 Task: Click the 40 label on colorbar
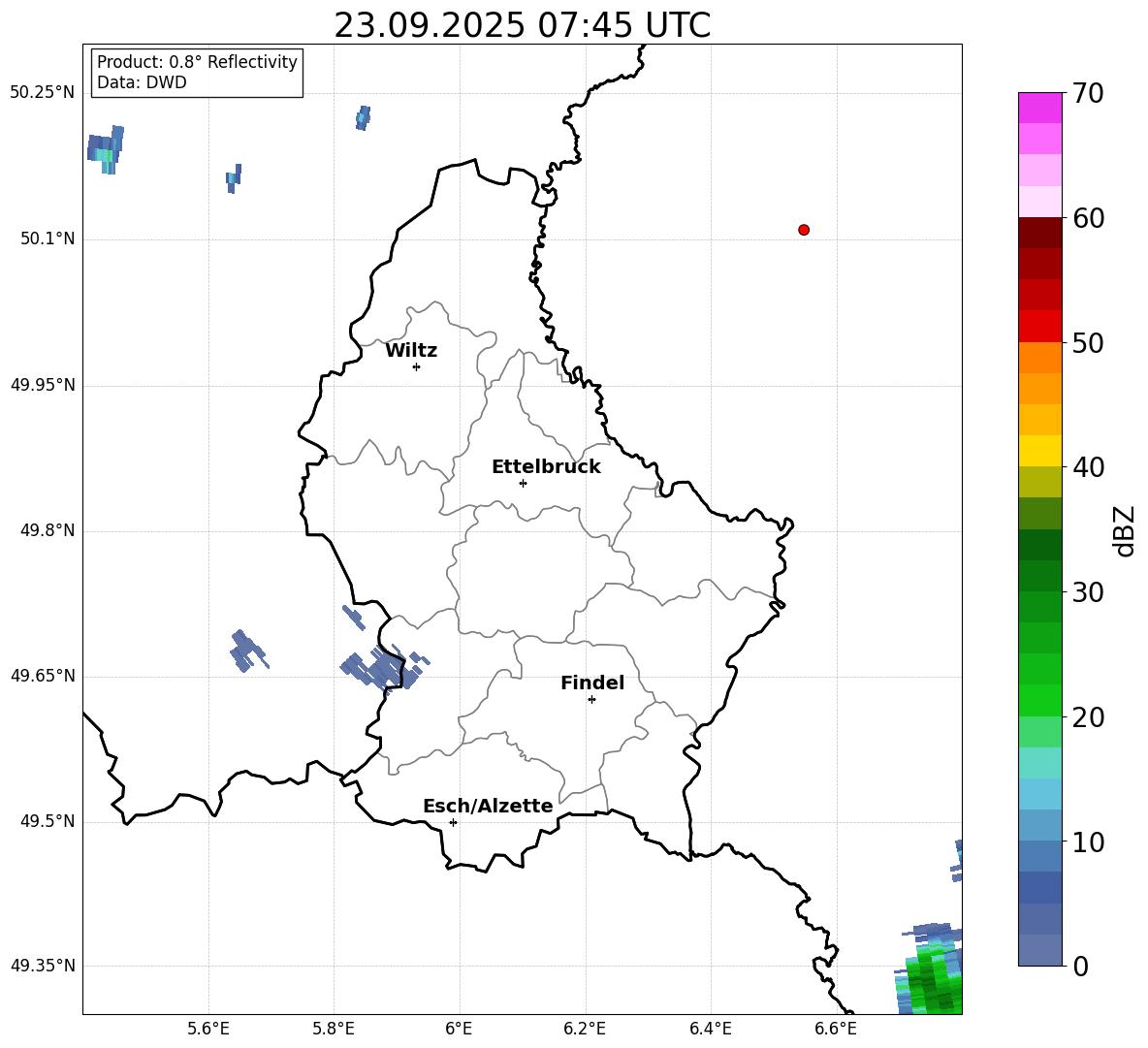pos(1088,467)
